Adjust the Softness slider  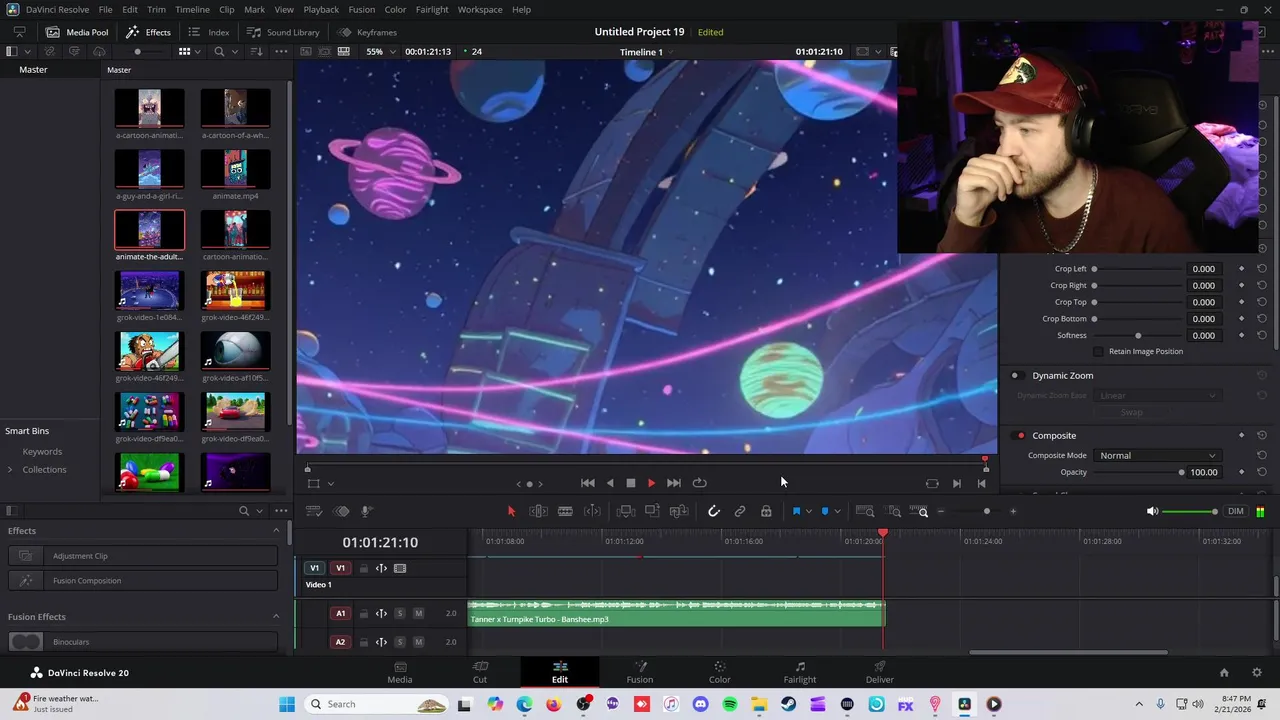[x=1137, y=336]
